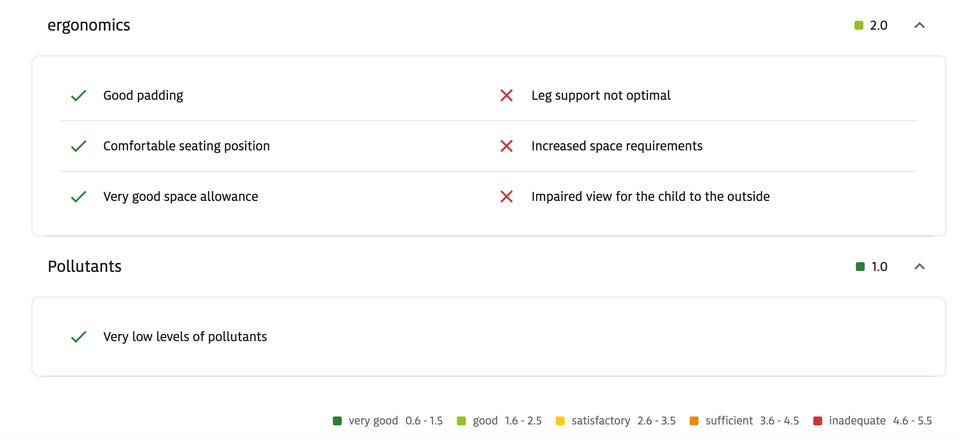Click the Very low levels of pollutants text

[185, 337]
